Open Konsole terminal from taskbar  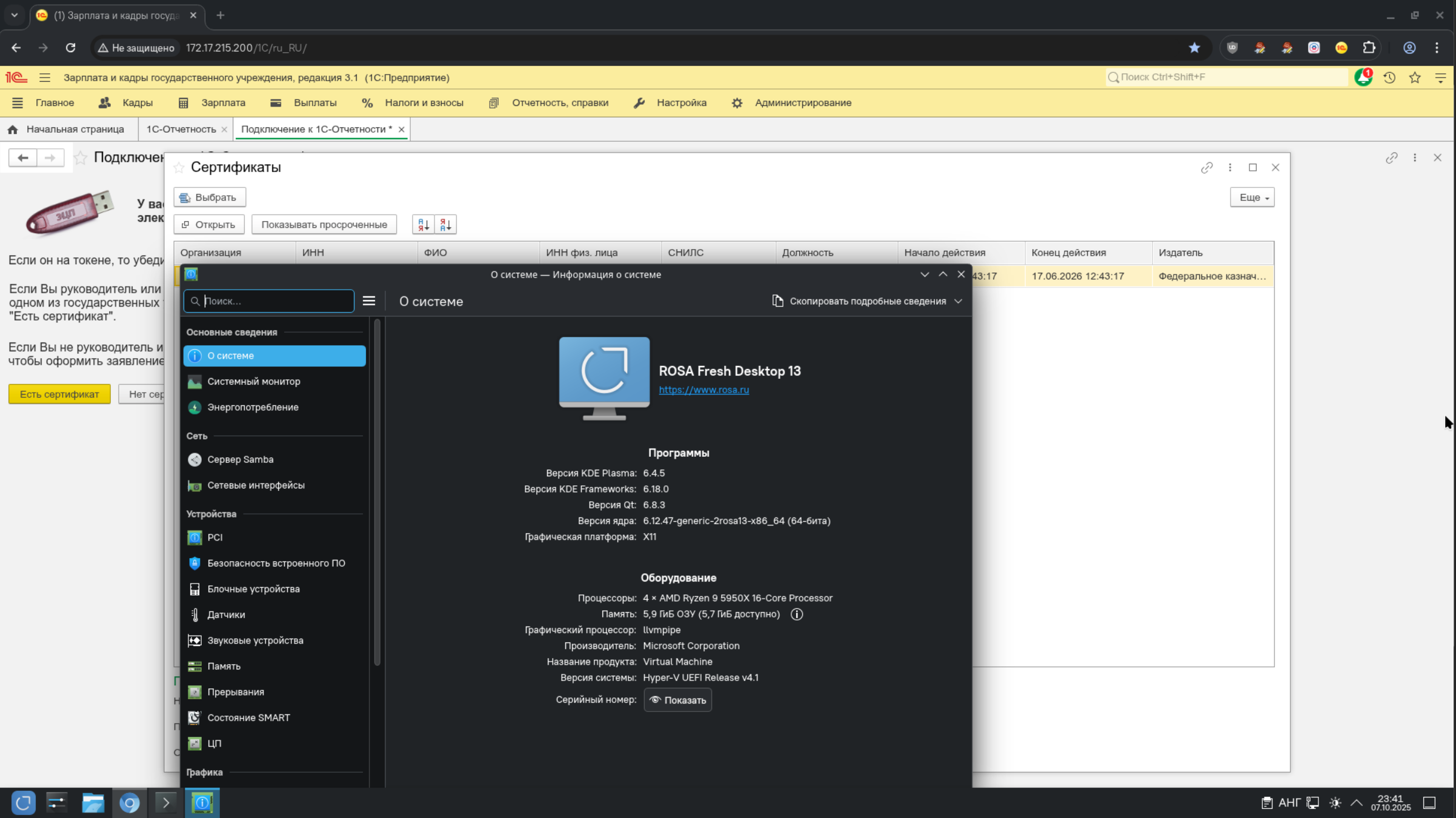(165, 803)
